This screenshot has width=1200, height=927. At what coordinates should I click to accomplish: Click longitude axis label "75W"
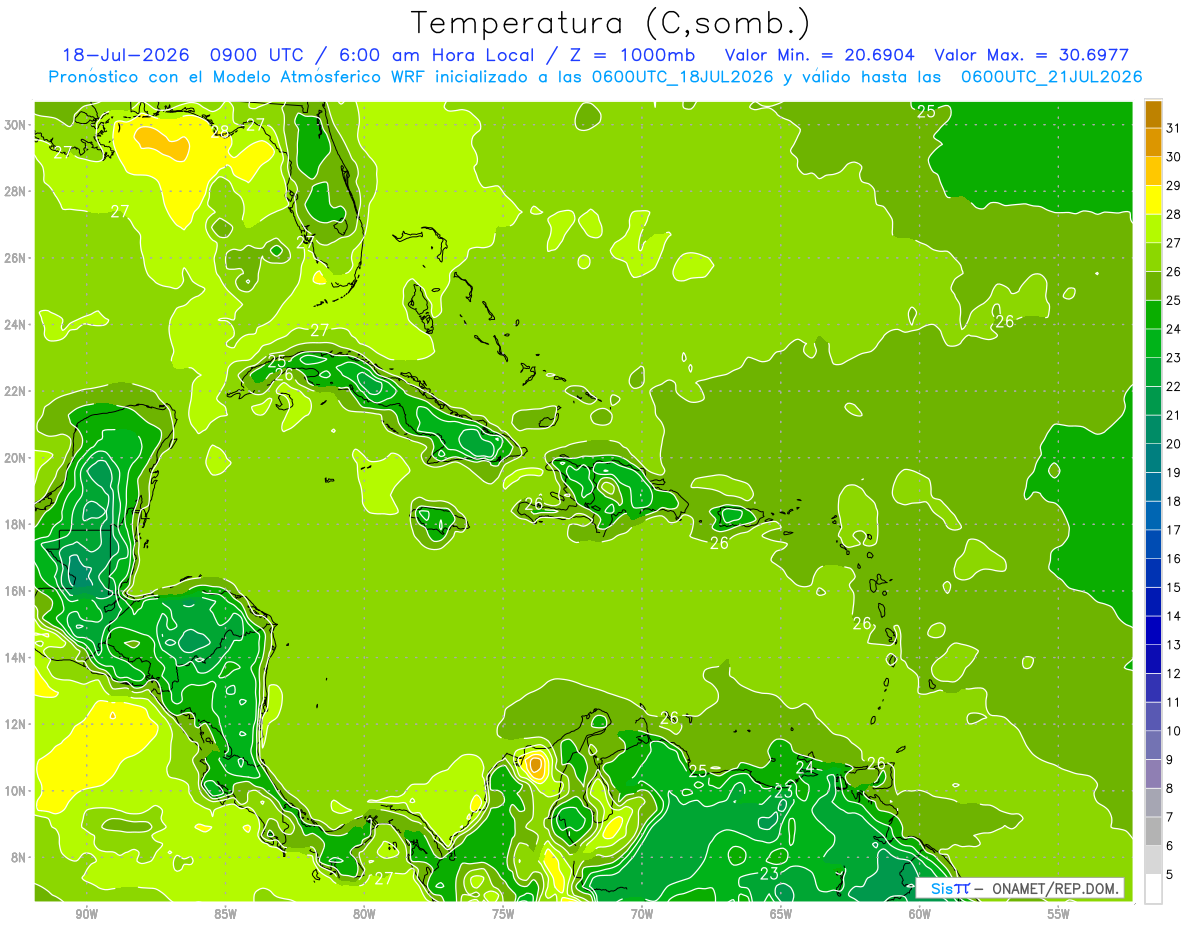[x=503, y=914]
